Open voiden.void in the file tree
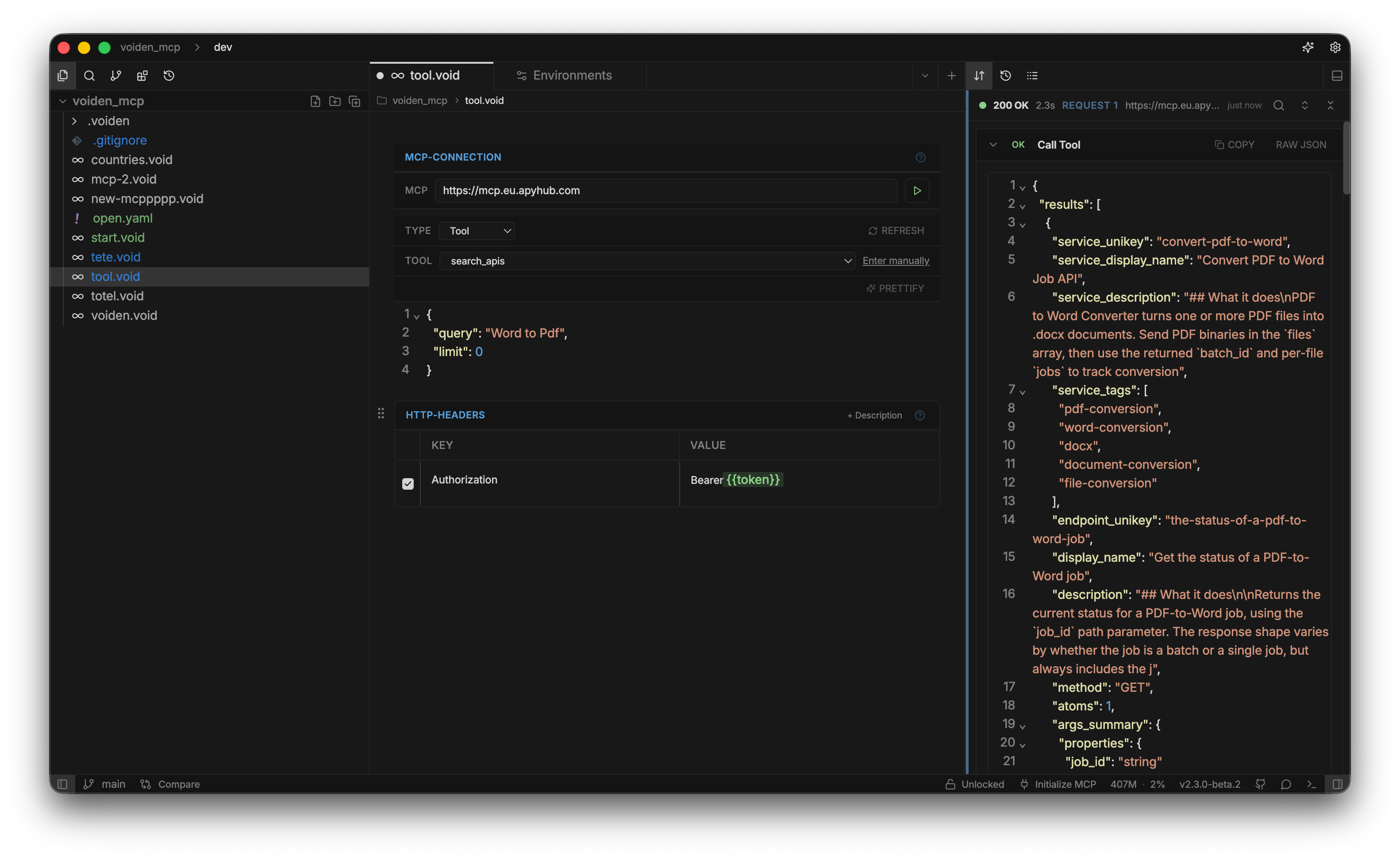 (124, 315)
